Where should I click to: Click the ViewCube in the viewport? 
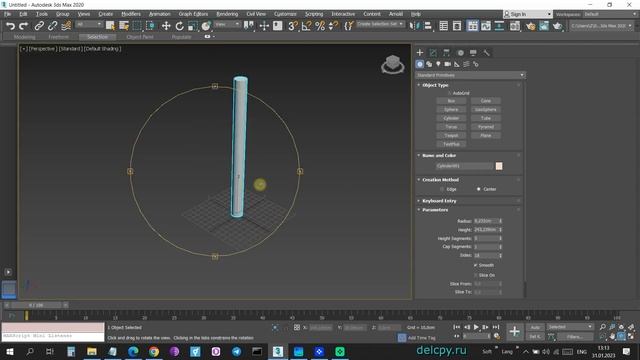(x=393, y=64)
